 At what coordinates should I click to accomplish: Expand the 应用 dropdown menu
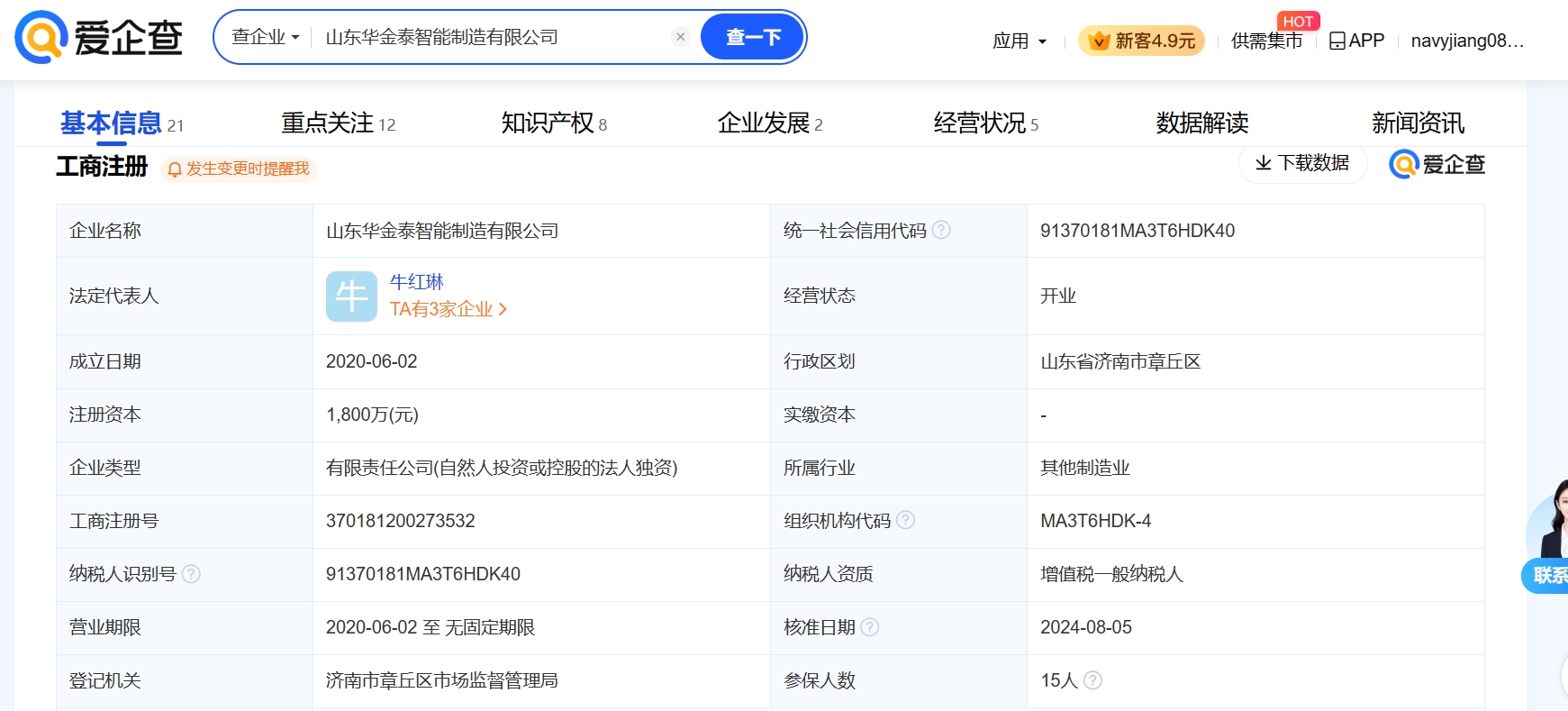(1020, 41)
